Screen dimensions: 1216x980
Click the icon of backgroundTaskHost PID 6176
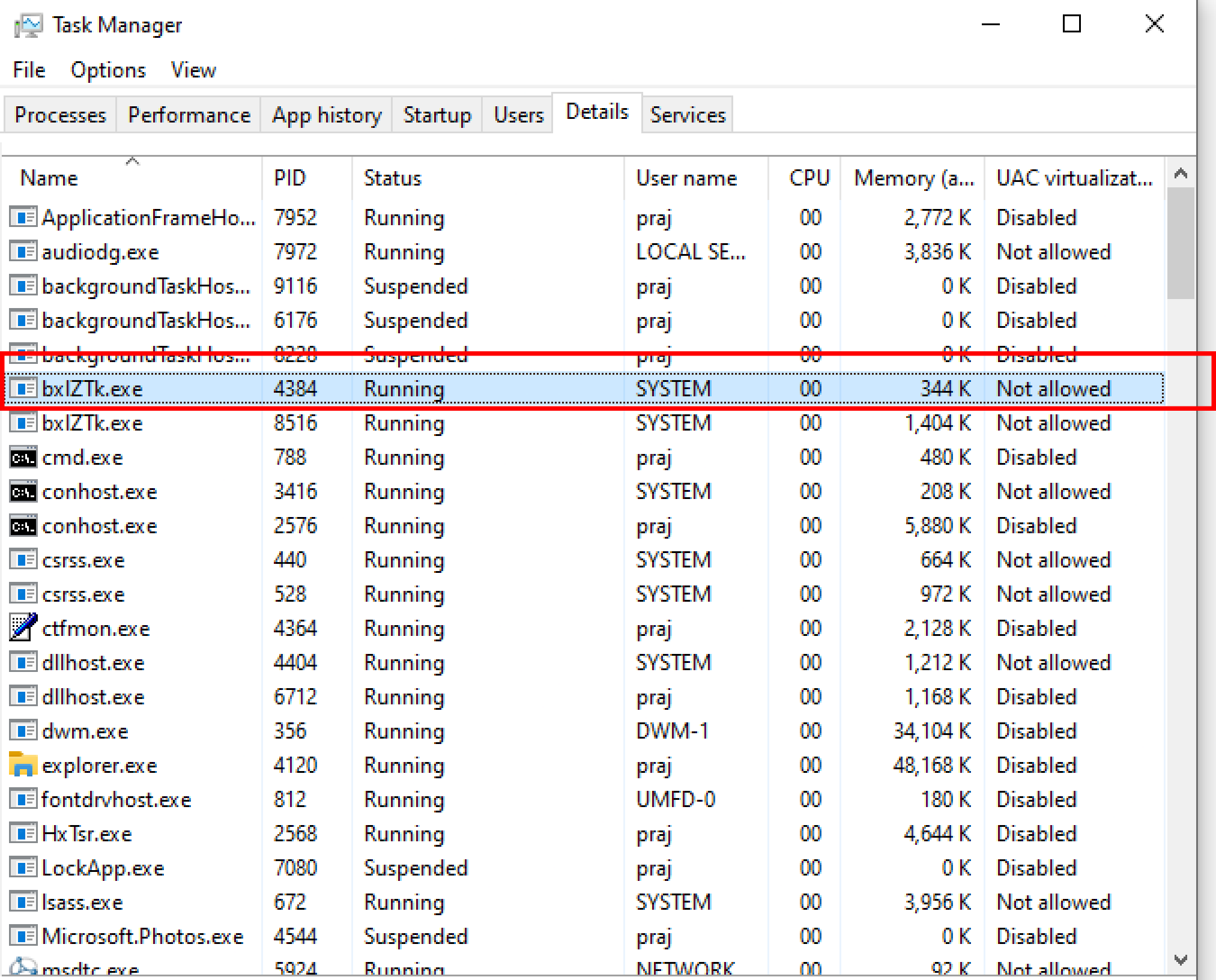23,320
